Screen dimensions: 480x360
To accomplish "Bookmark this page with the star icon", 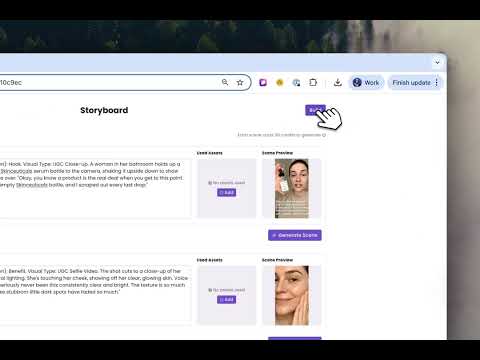I will click(x=240, y=83).
